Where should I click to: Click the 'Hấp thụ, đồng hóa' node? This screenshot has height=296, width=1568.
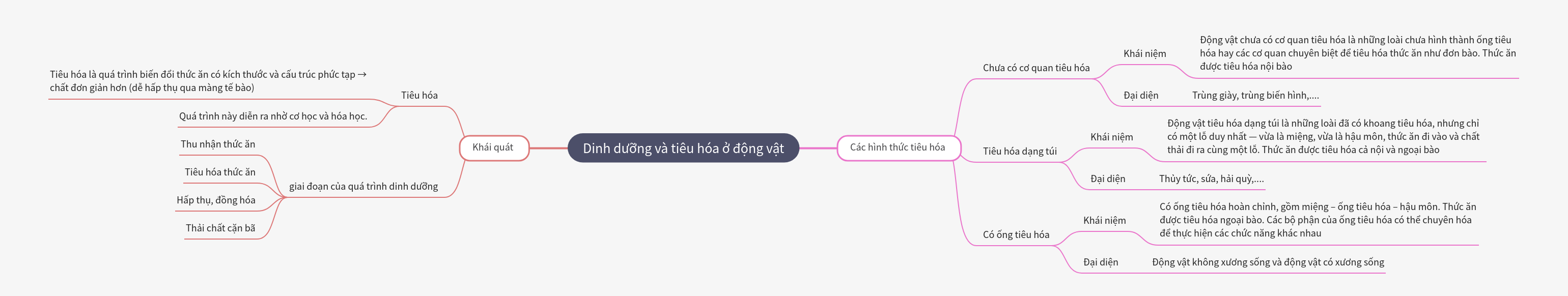216,200
